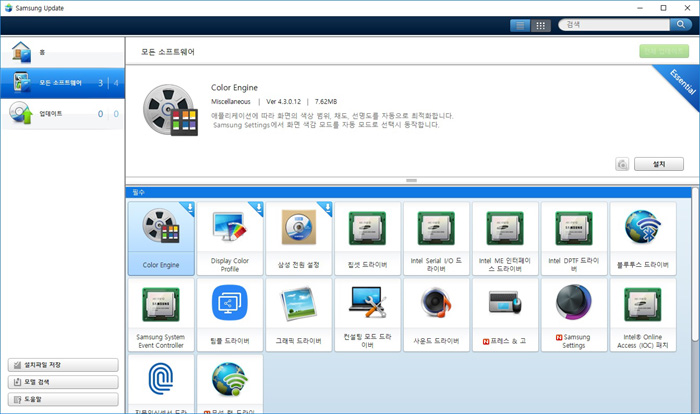The image size is (700, 414).
Task: Select the Samsung Settings tile
Action: pos(574,315)
